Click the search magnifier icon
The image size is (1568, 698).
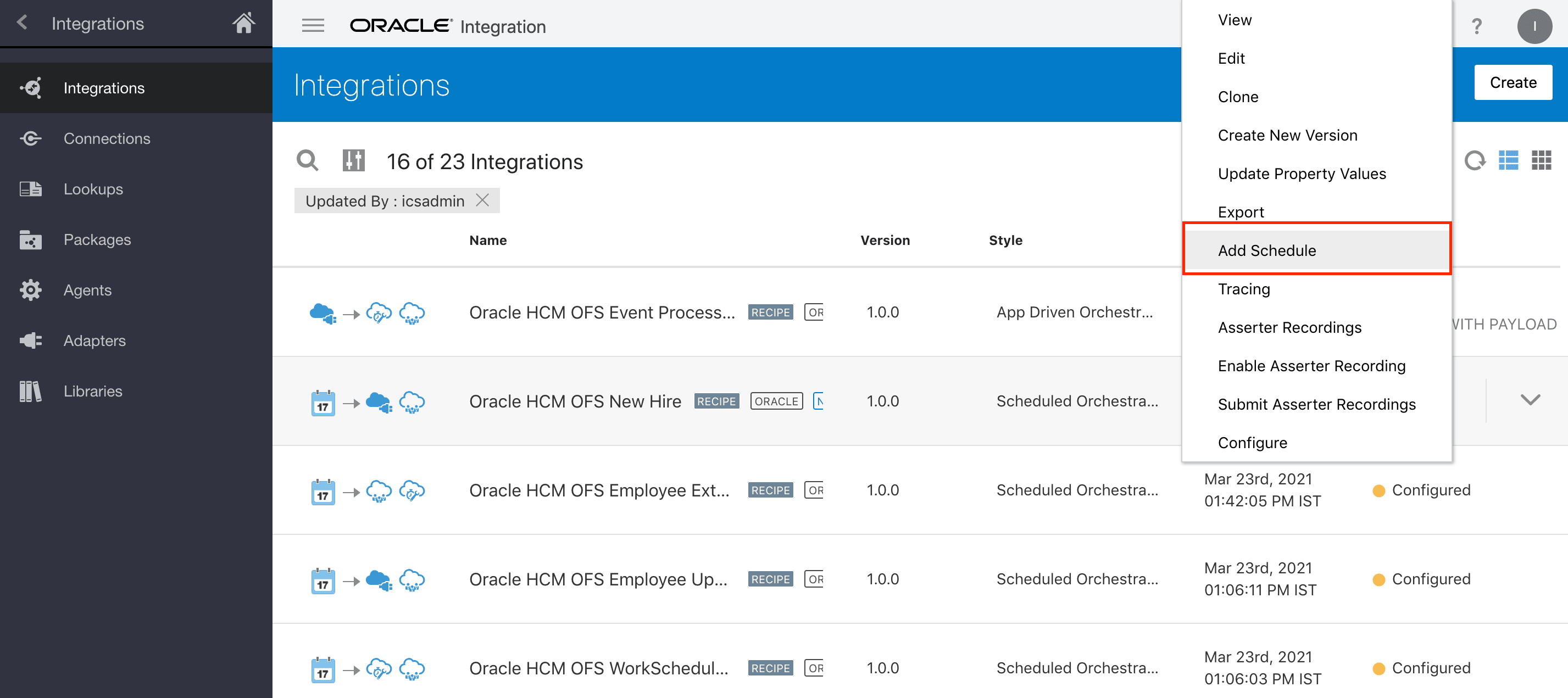tap(307, 161)
